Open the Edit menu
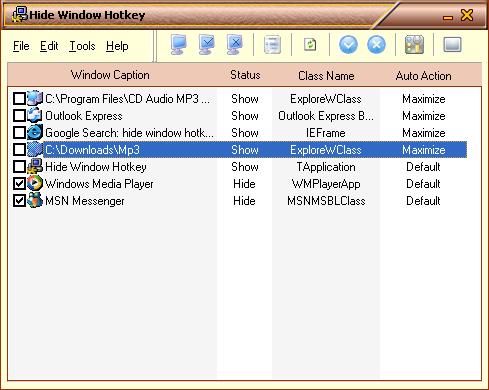This screenshot has width=489, height=390. 49,46
